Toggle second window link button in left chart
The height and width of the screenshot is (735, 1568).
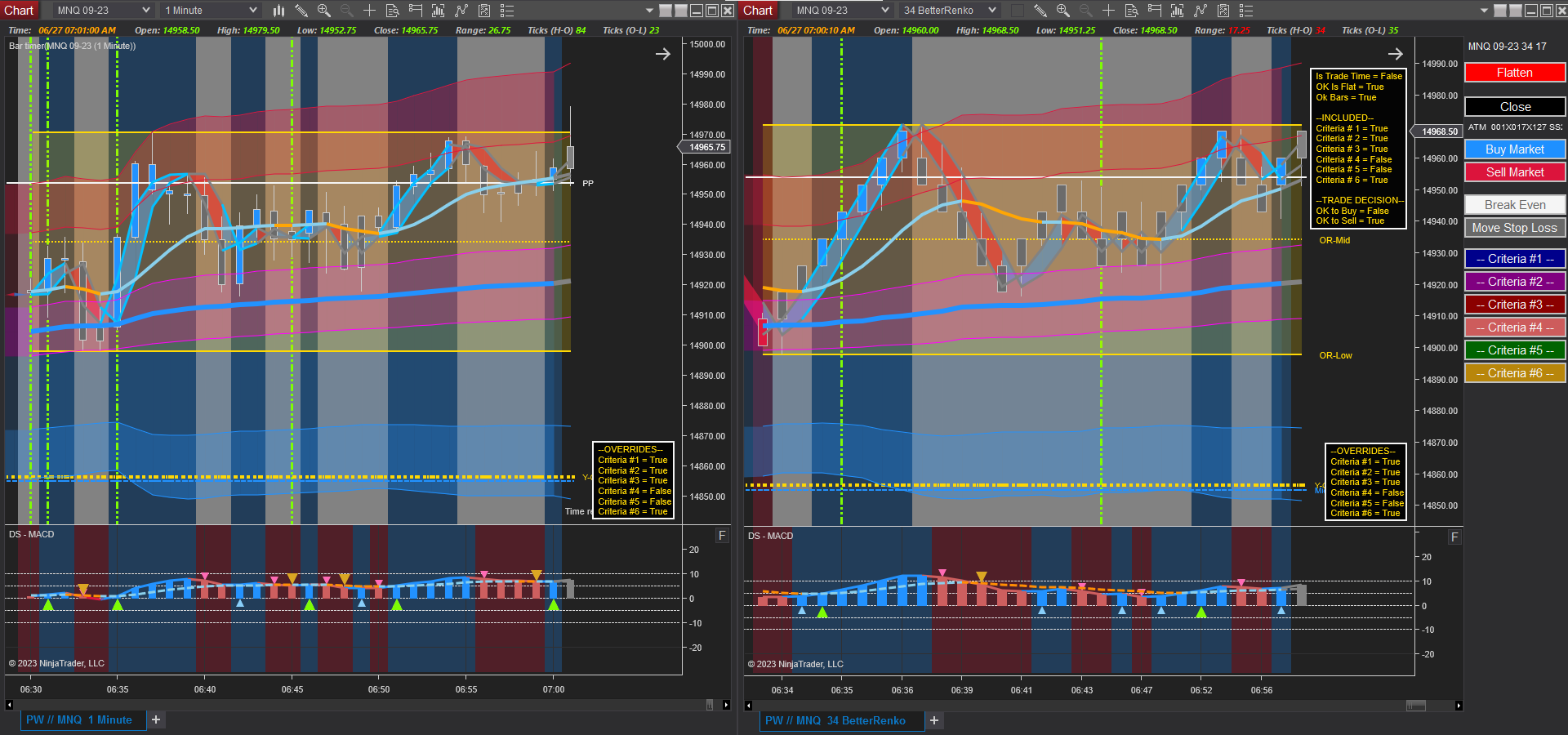pyautogui.click(x=681, y=11)
